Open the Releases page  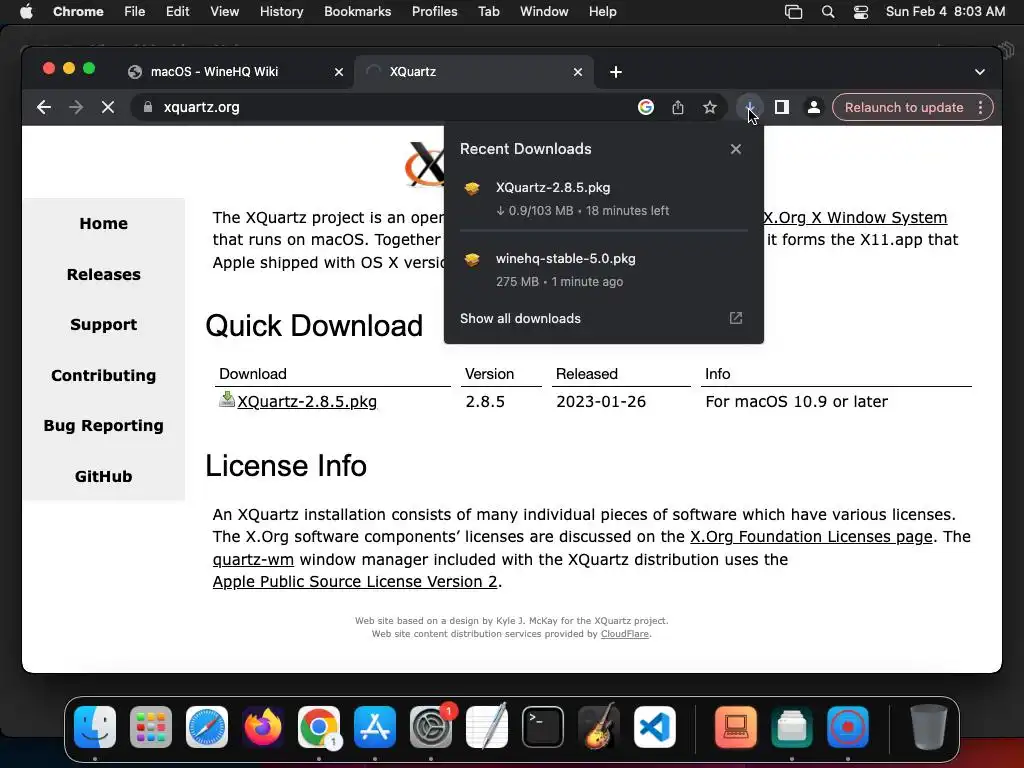(x=103, y=274)
